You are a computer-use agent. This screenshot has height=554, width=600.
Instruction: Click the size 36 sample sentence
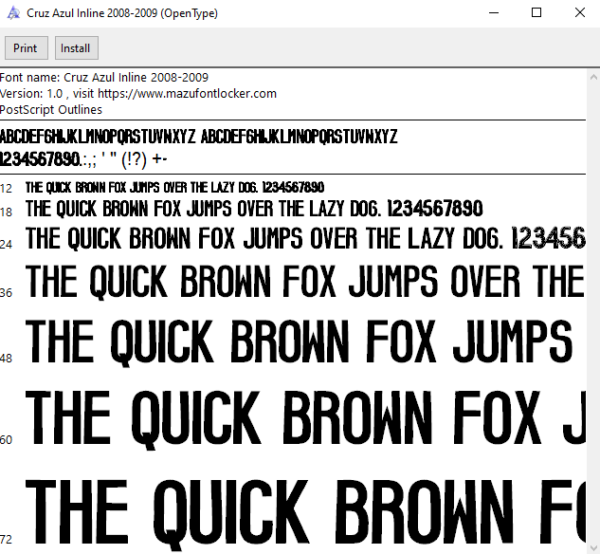click(305, 282)
